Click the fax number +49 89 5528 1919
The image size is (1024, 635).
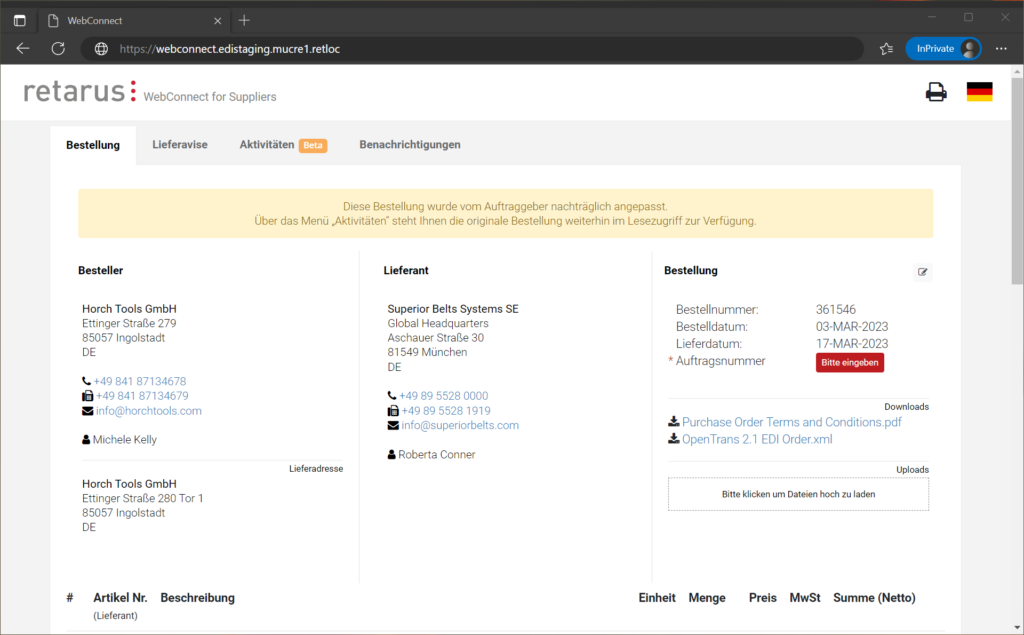446,411
